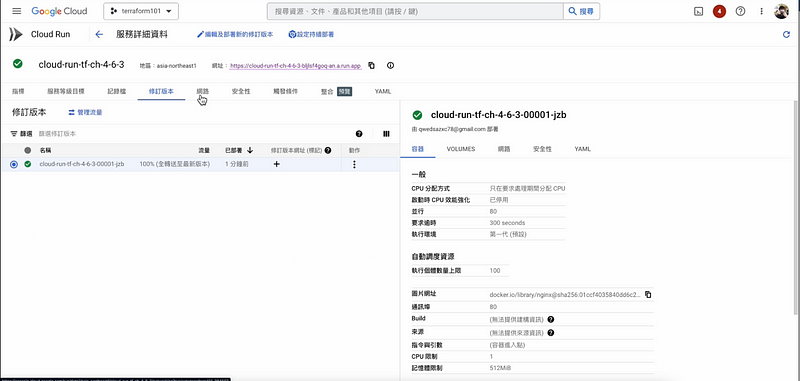800x381 pixels.
Task: Open the revision row actions menu
Action: point(354,164)
